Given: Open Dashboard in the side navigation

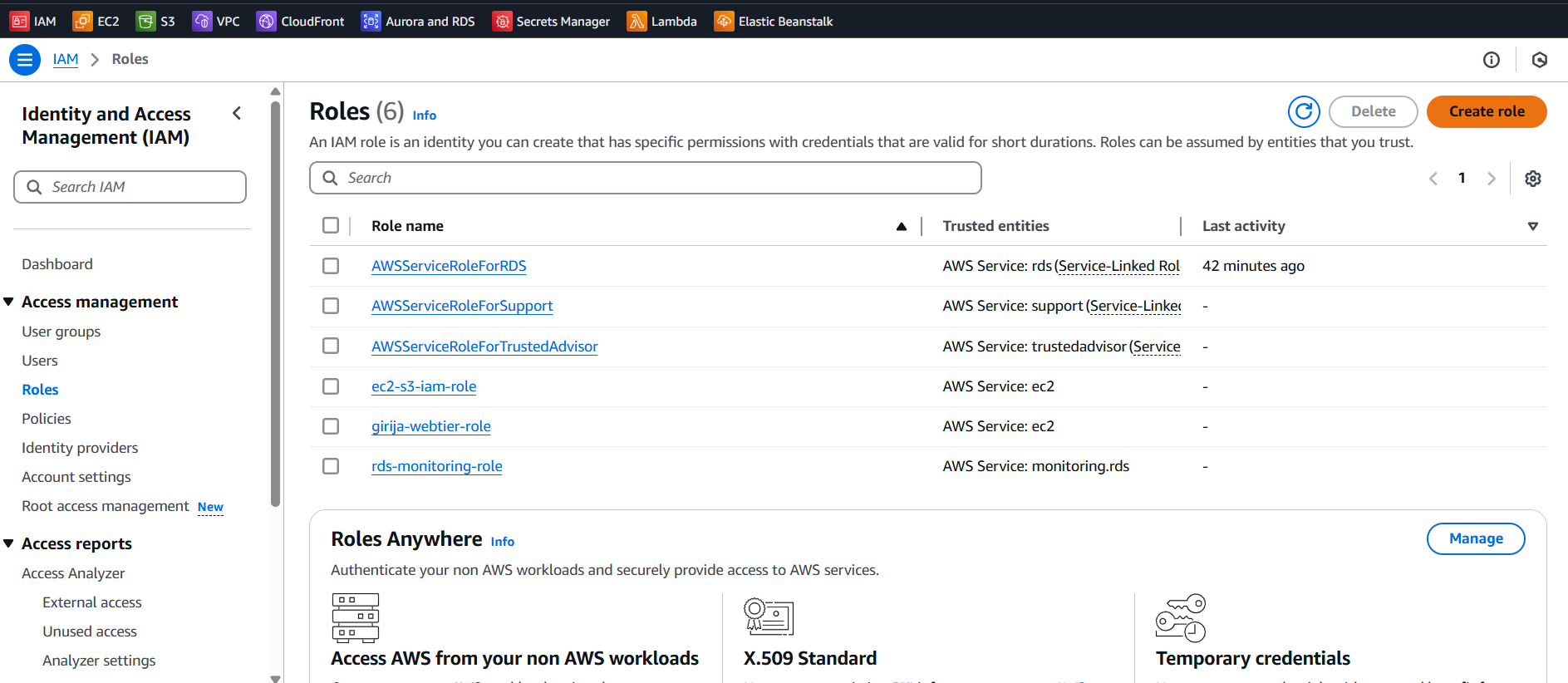Looking at the screenshot, I should (x=57, y=264).
